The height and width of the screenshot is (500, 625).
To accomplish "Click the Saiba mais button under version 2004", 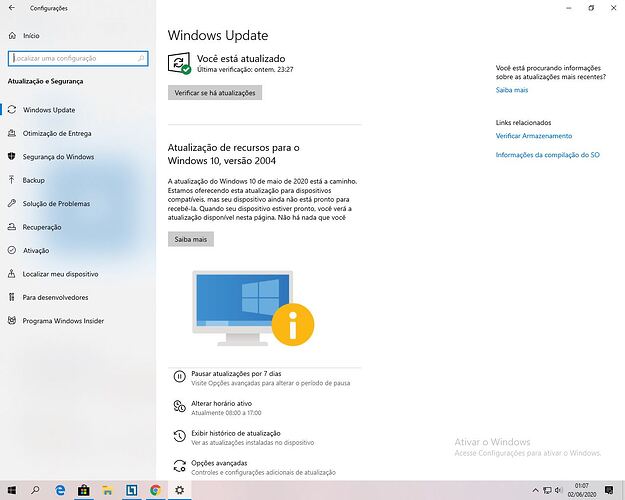I will pos(190,239).
